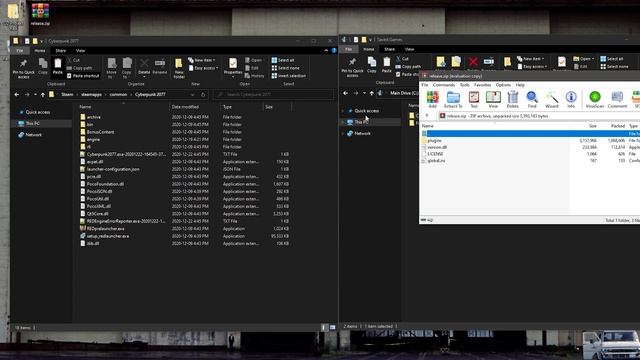Go up one level in WinRAR
Viewport: 640px width, 360px height.
[x=427, y=116]
